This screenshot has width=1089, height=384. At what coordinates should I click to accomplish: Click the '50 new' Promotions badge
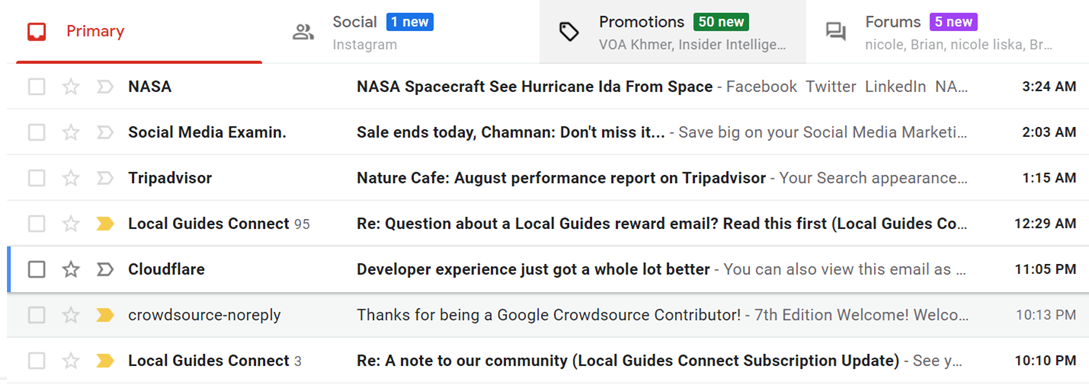pos(722,22)
